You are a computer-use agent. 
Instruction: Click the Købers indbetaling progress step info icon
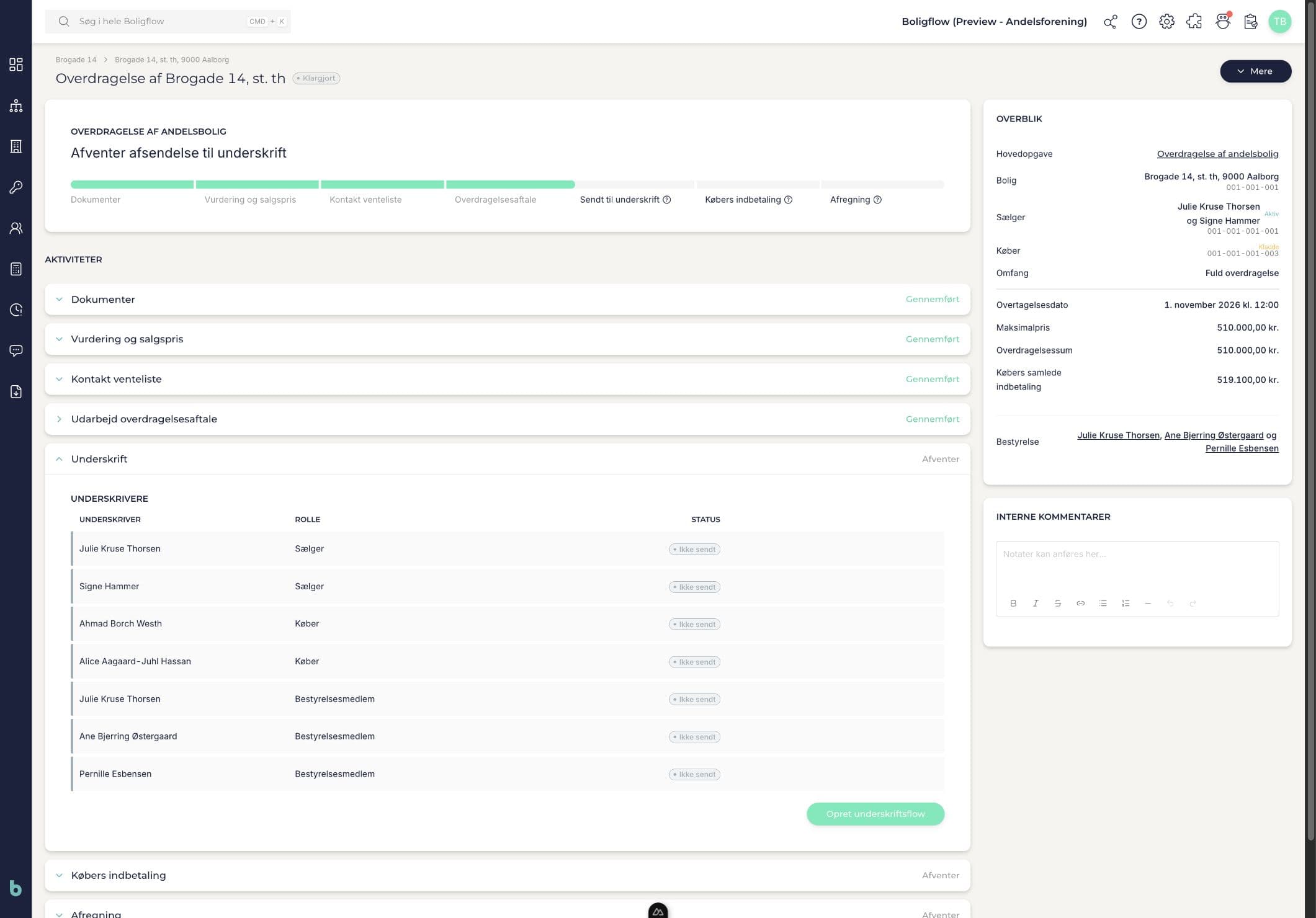pyautogui.click(x=788, y=200)
